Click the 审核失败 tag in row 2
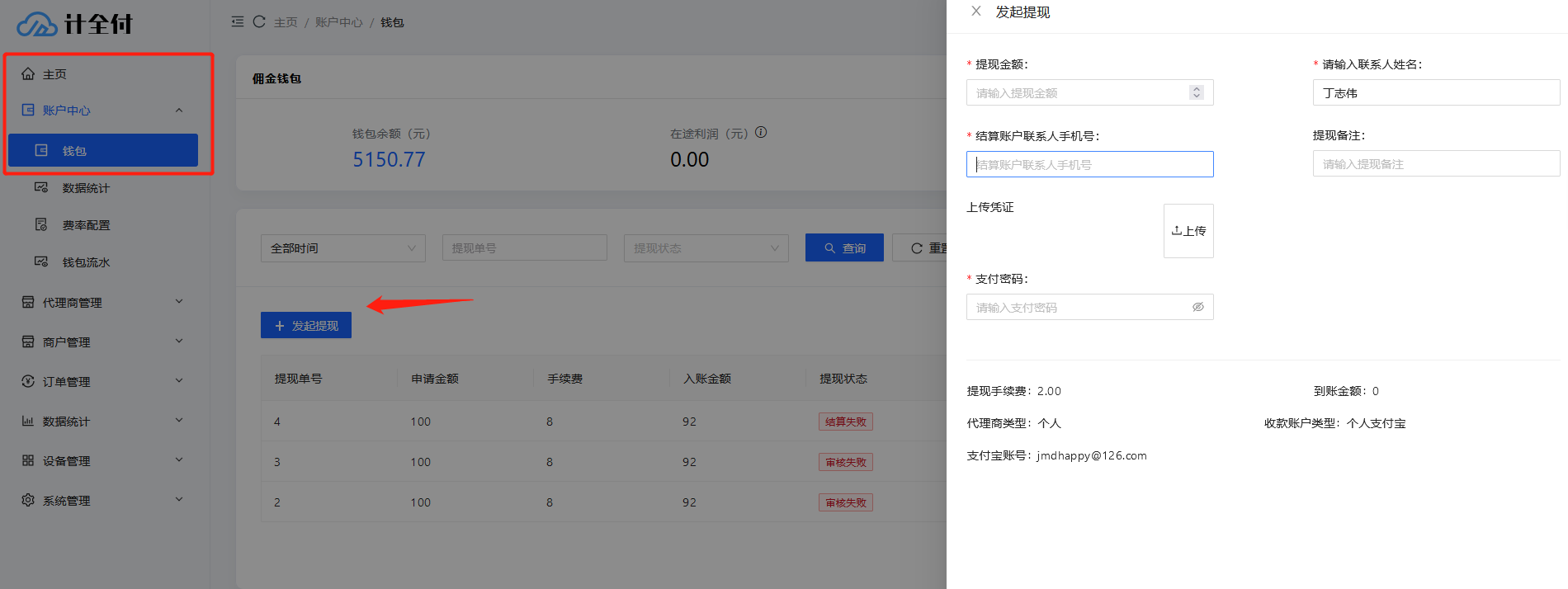The image size is (1568, 589). [846, 502]
